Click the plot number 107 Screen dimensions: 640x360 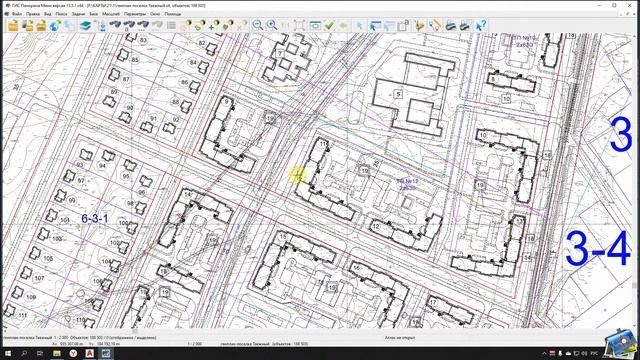pos(39,278)
